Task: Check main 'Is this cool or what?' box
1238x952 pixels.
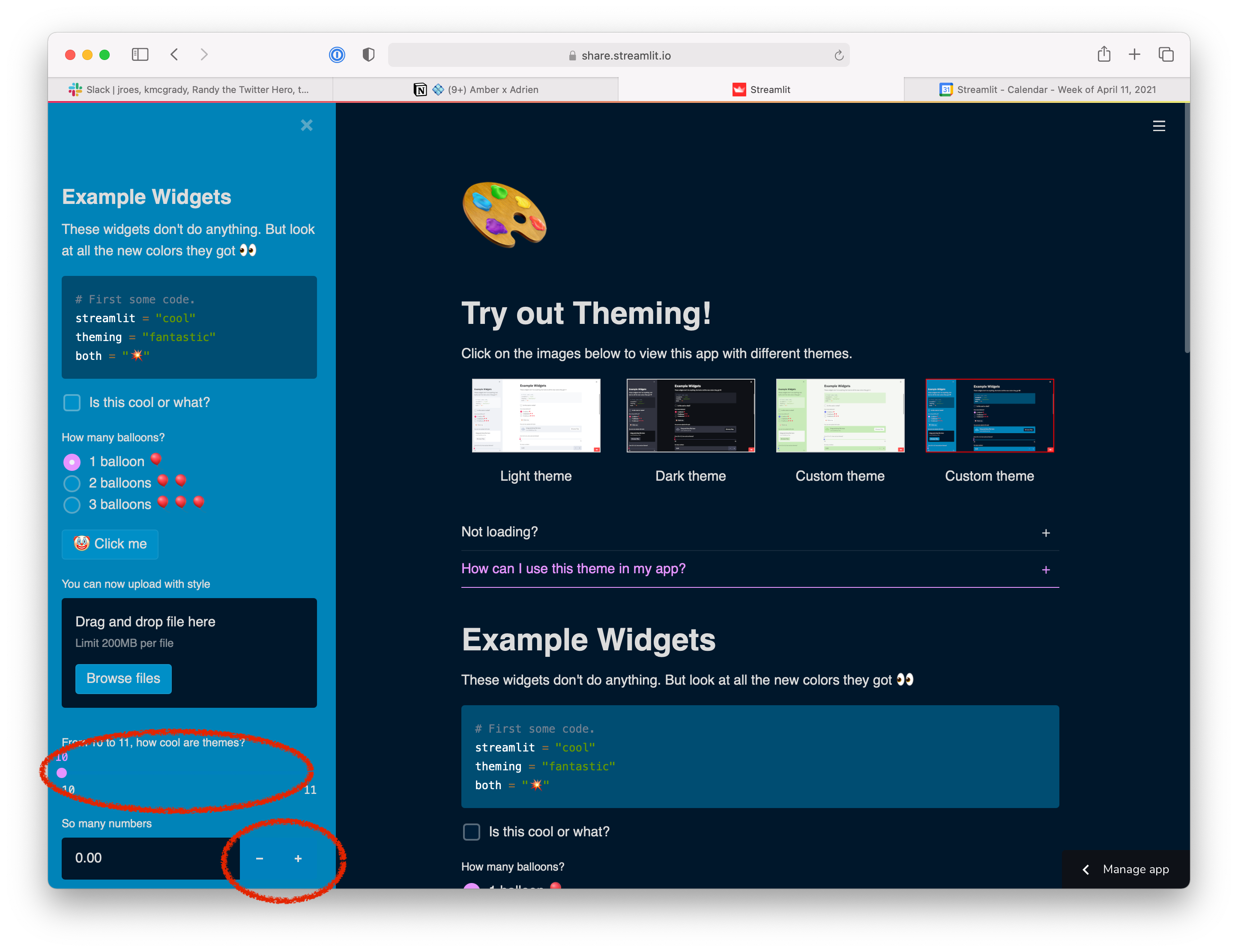Action: coord(471,832)
